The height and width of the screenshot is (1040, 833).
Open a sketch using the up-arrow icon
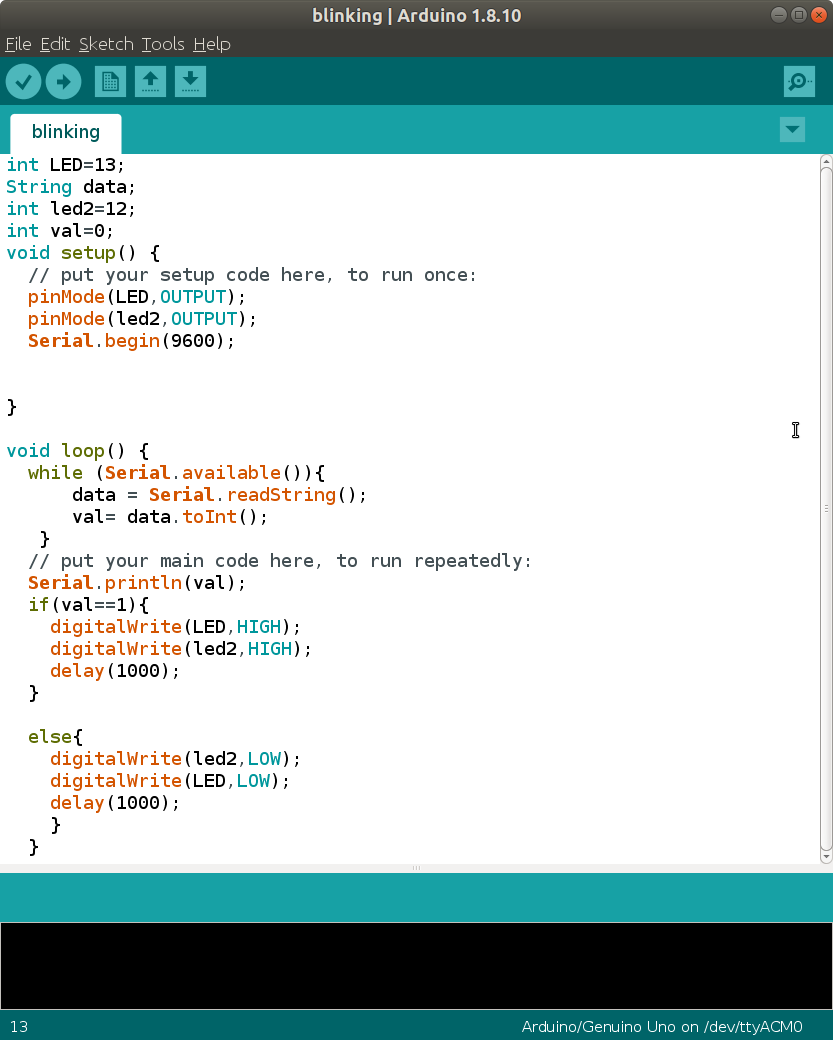click(150, 81)
